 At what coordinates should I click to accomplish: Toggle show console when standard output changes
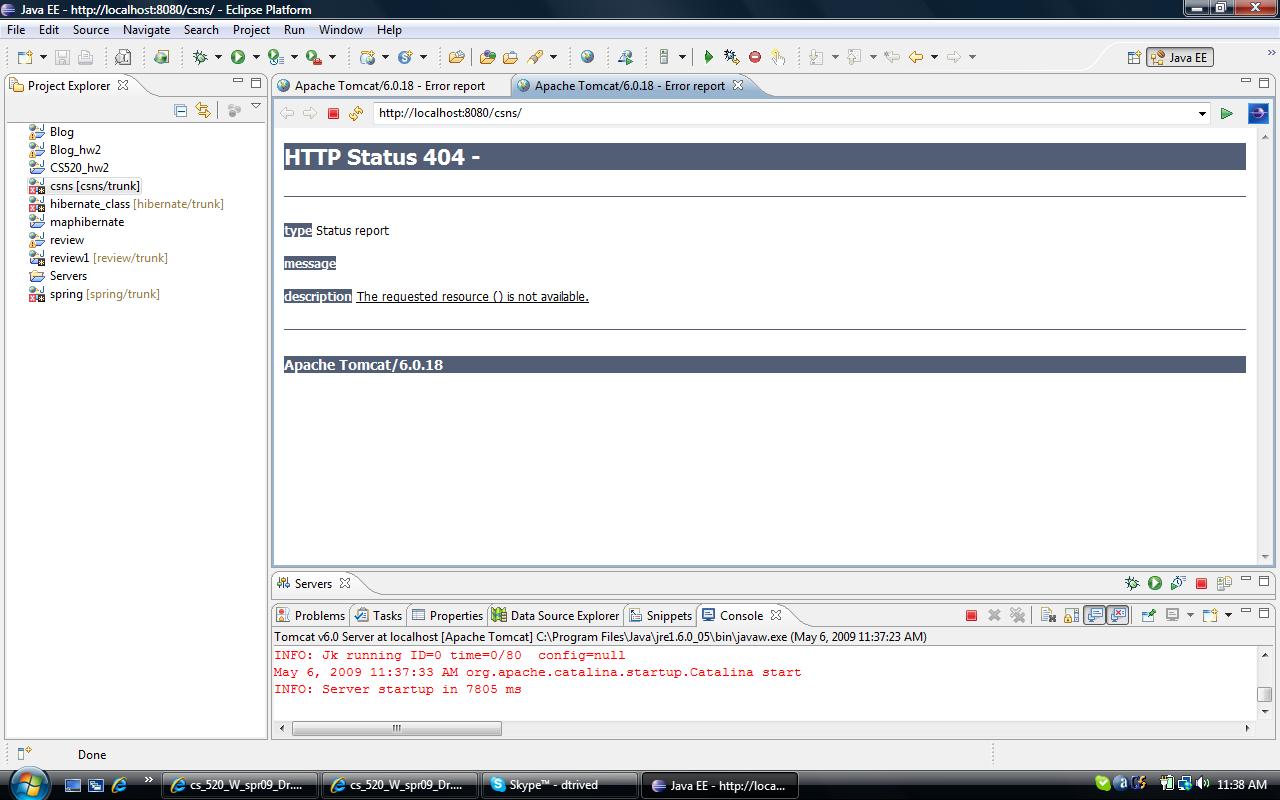1095,615
